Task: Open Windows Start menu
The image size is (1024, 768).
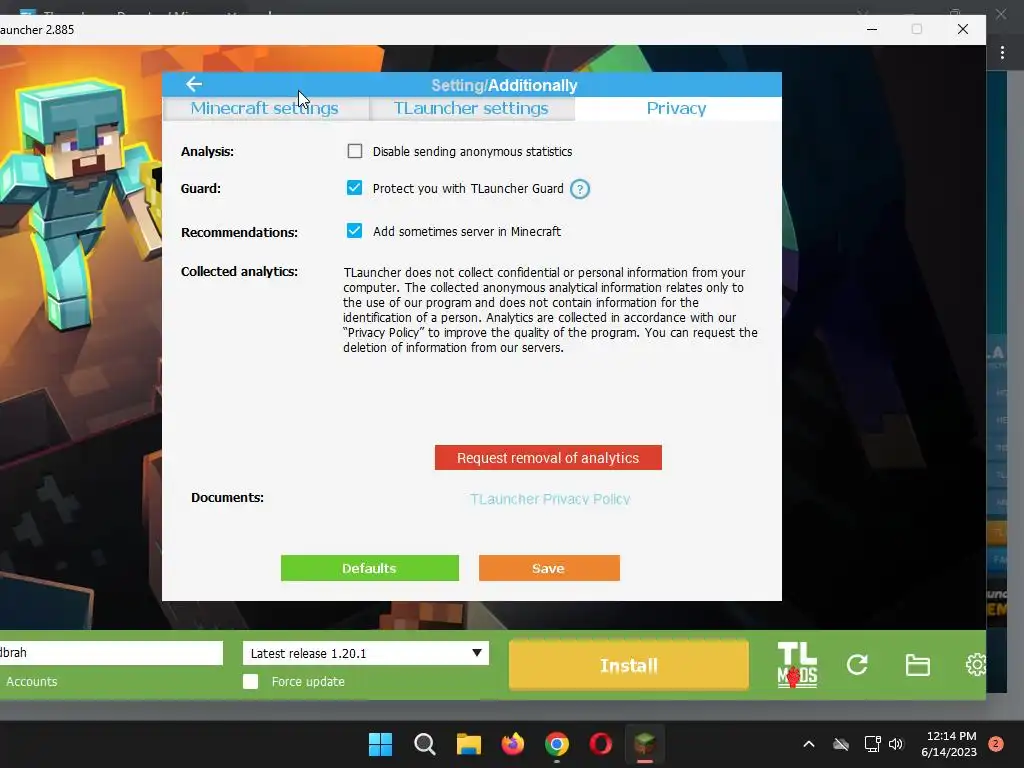Action: [x=381, y=744]
